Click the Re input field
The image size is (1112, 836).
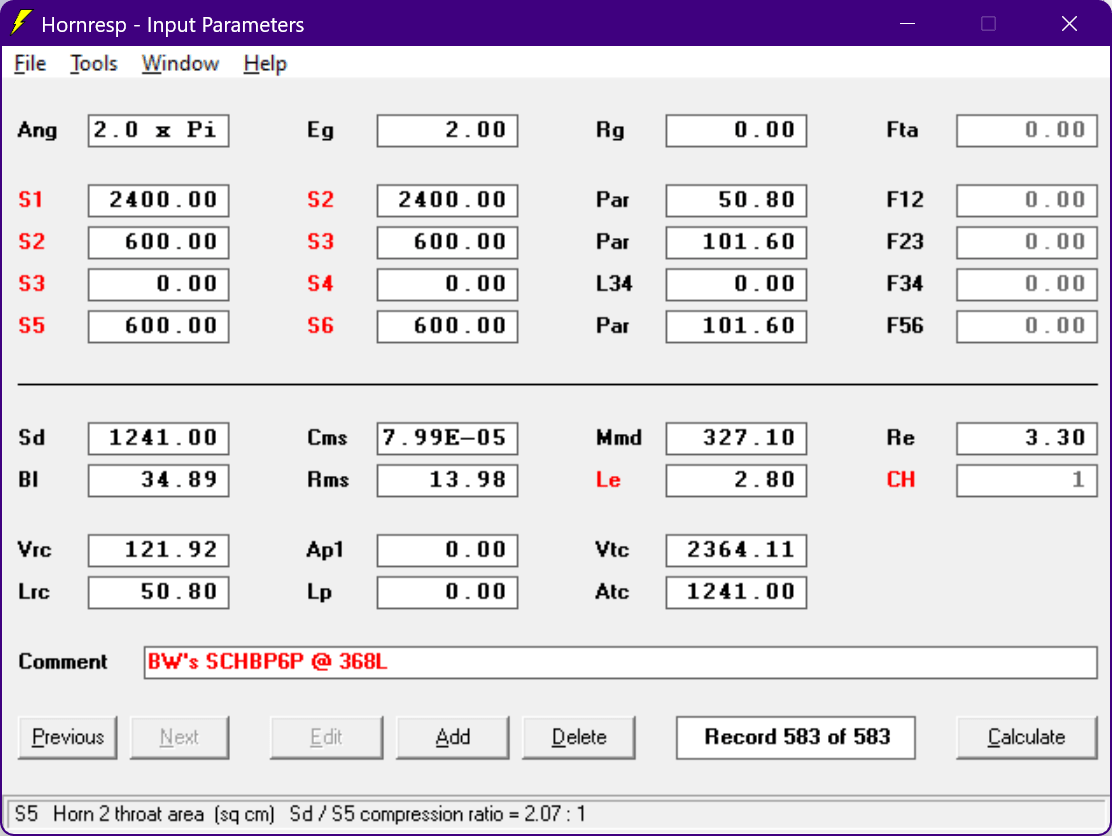[x=1027, y=438]
